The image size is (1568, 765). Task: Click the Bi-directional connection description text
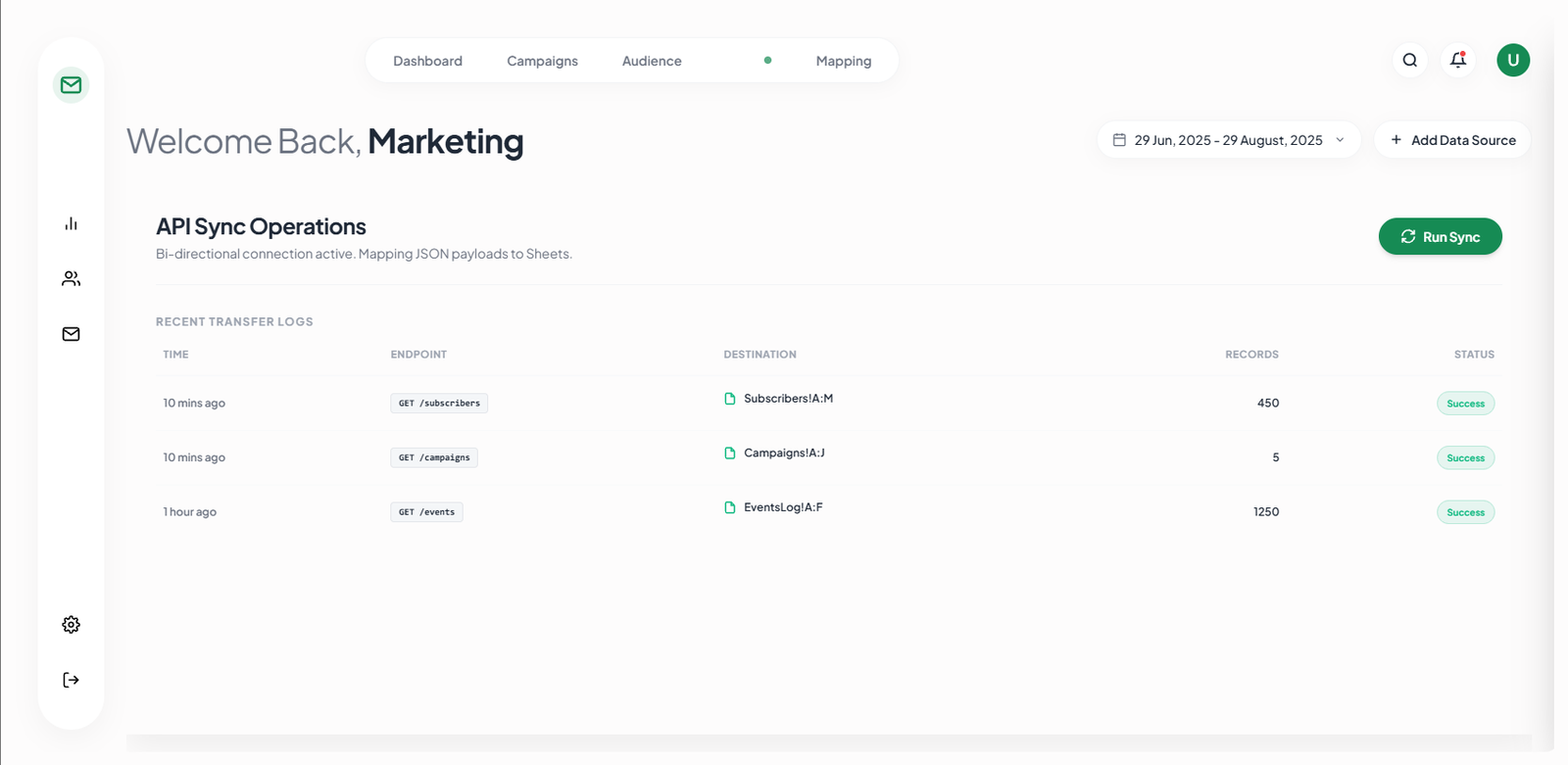click(364, 254)
